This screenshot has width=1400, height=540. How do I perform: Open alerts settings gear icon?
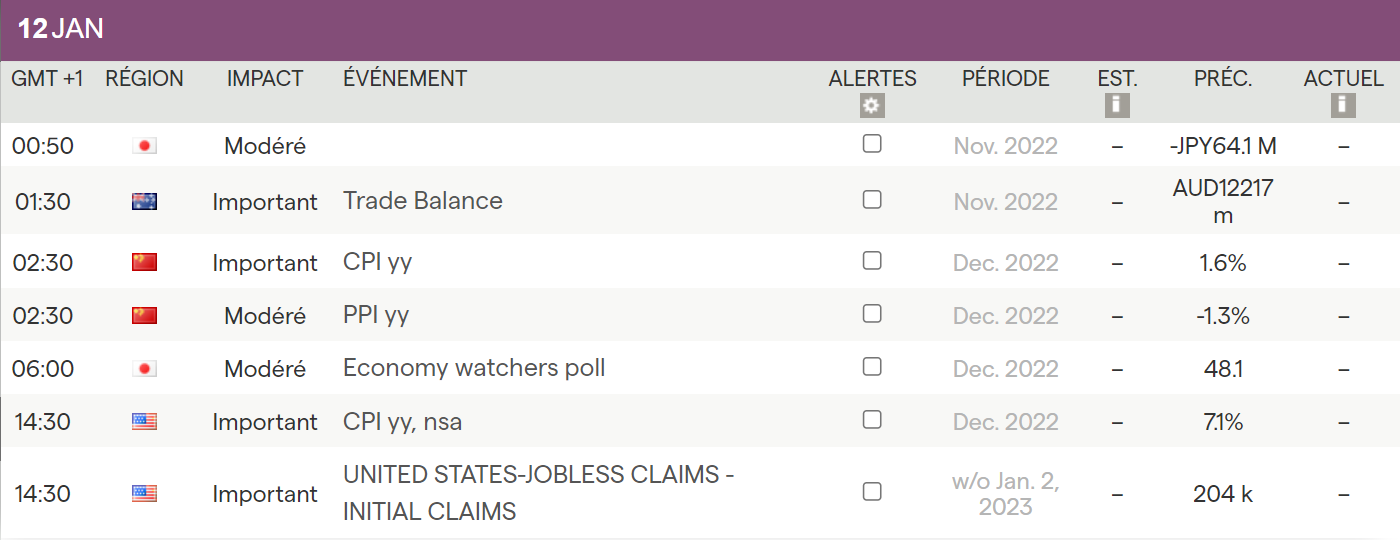pos(872,105)
